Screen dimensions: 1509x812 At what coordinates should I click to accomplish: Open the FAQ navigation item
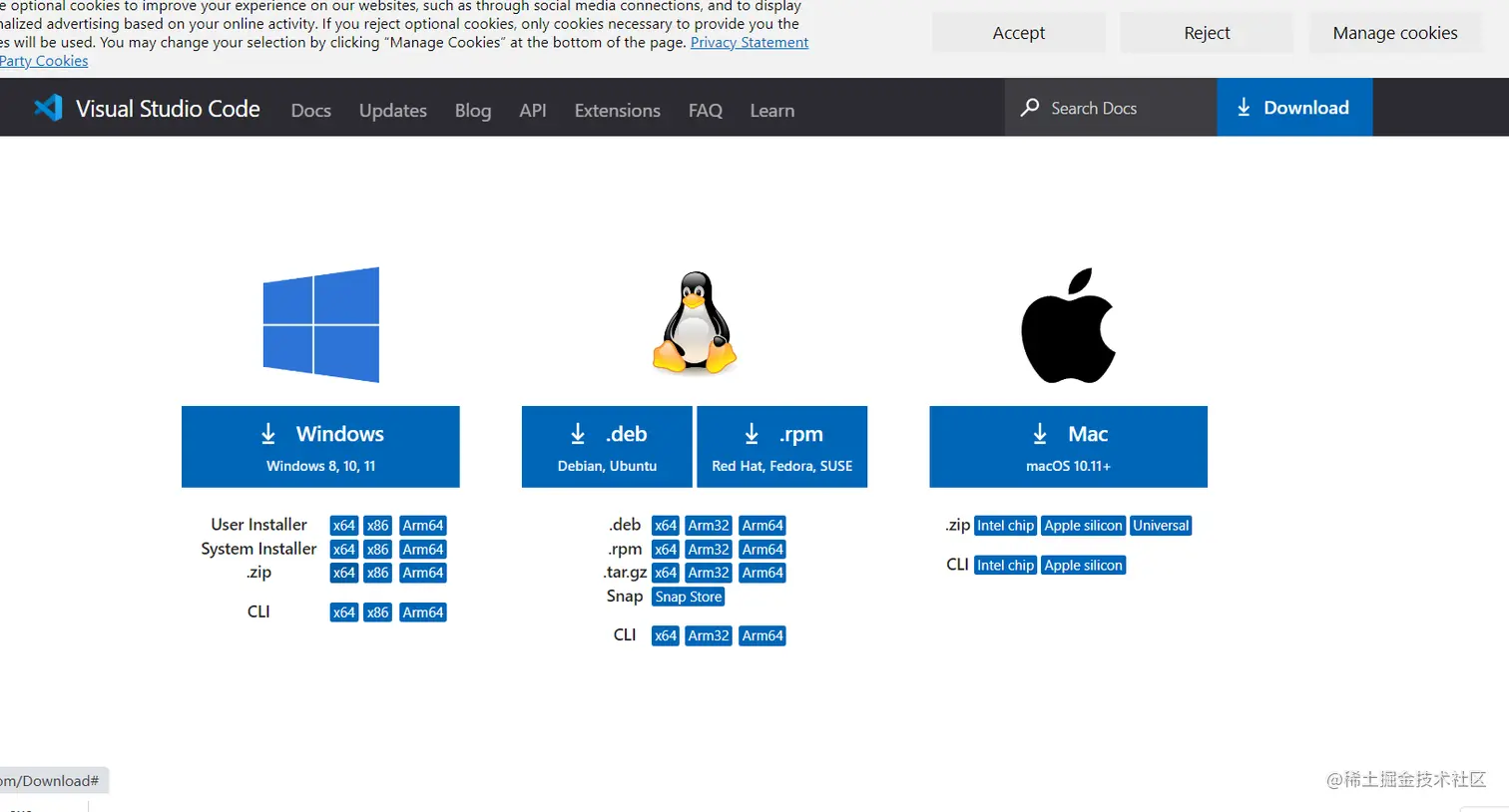[x=706, y=110]
